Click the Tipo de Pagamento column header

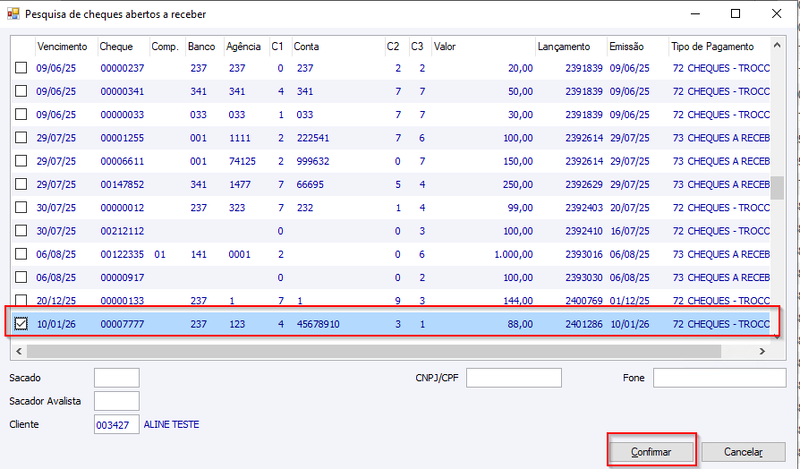[712, 46]
